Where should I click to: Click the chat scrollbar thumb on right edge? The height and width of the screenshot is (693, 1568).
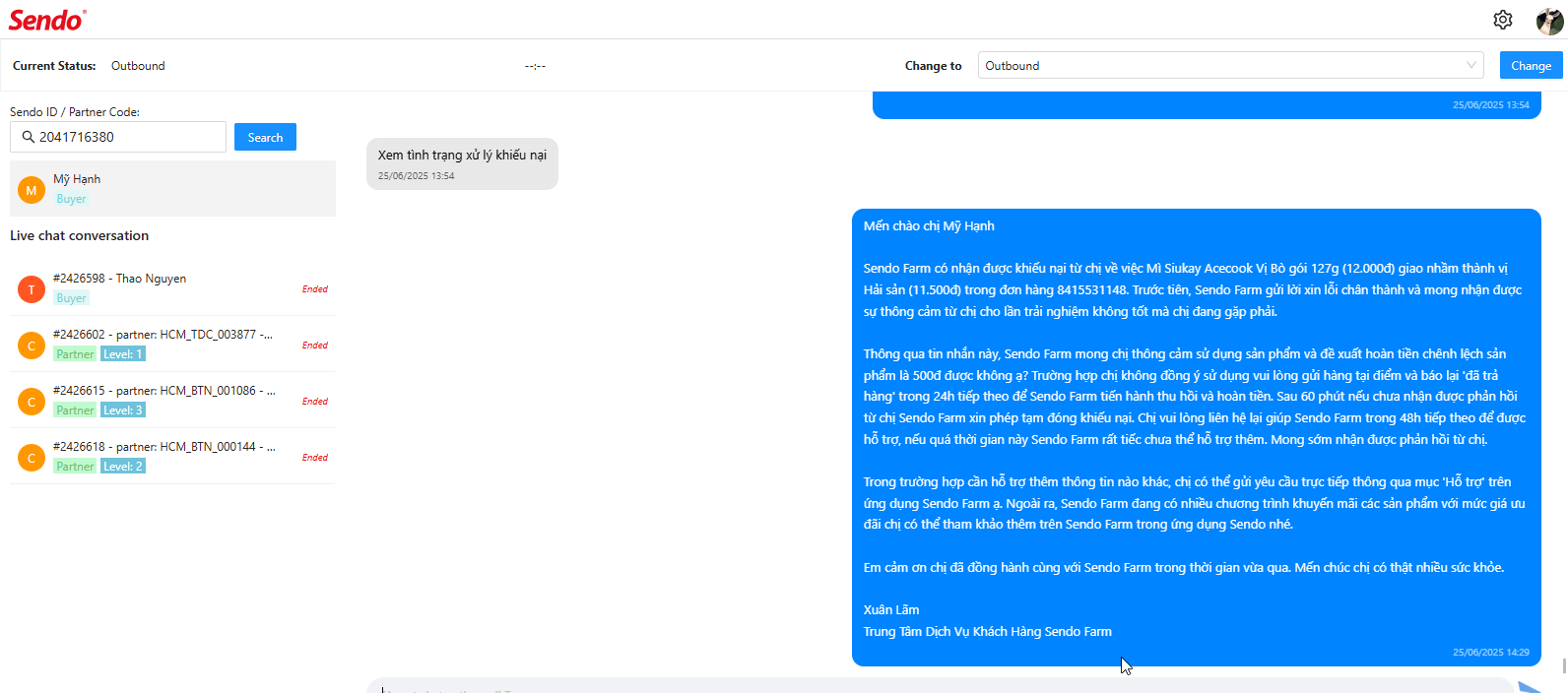click(x=1564, y=665)
